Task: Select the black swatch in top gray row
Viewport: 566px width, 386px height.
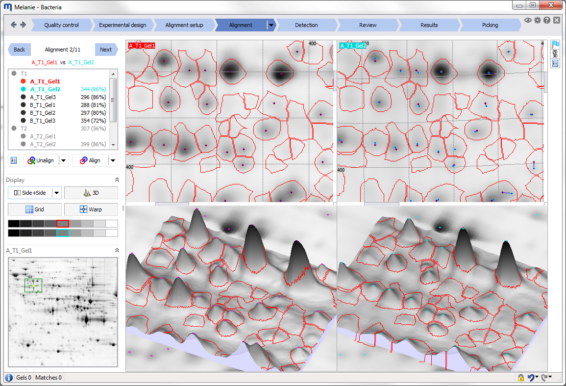Action: click(x=14, y=224)
